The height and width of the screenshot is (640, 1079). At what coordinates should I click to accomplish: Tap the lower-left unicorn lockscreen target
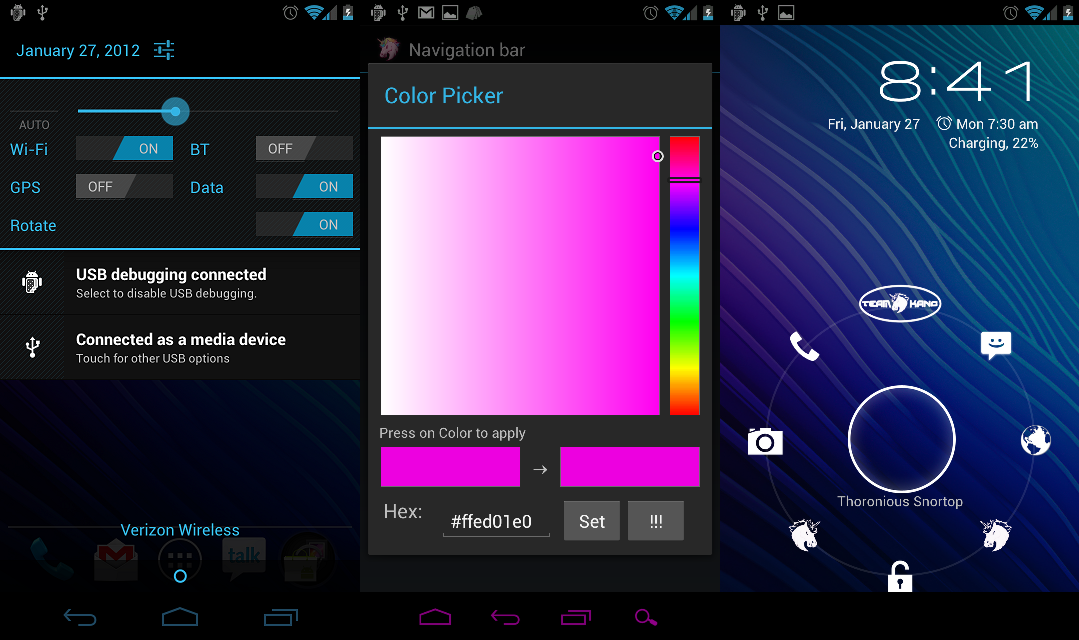(x=804, y=535)
